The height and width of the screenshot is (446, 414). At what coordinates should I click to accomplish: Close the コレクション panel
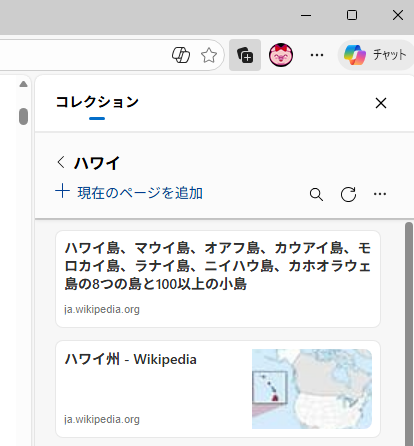[x=381, y=103]
